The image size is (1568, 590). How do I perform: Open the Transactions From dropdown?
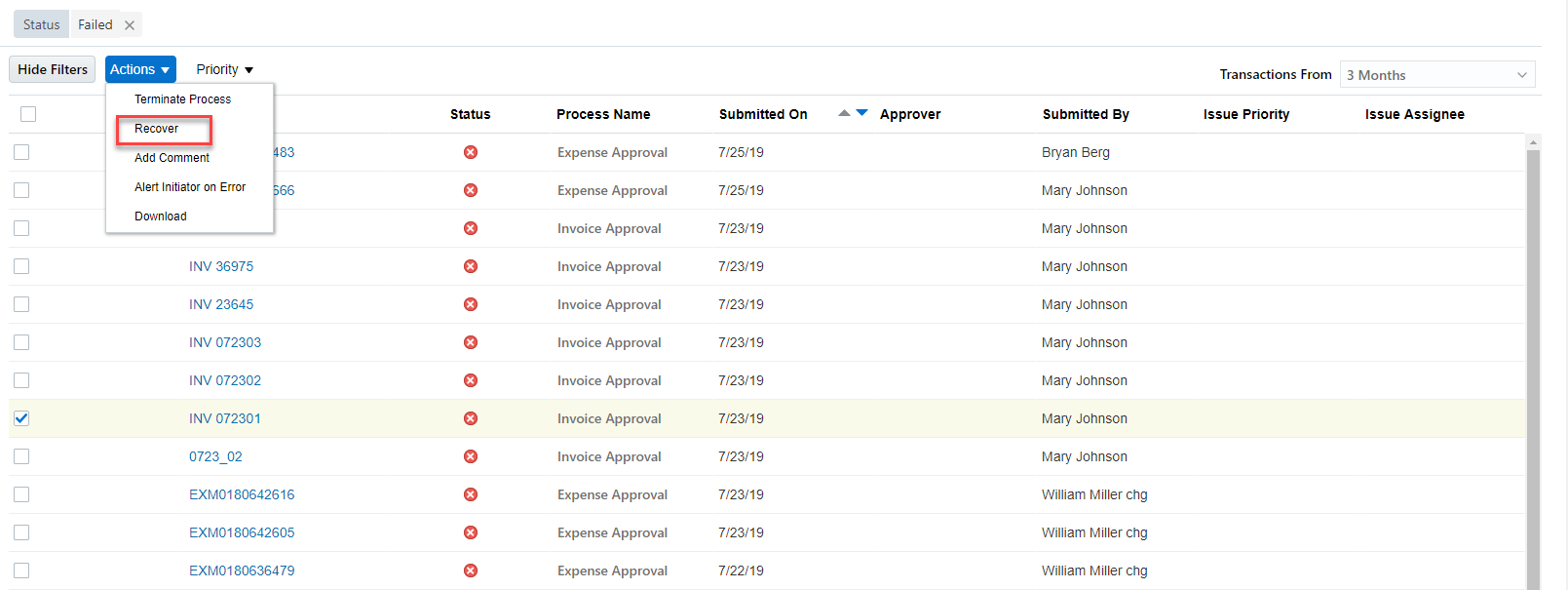click(1436, 75)
